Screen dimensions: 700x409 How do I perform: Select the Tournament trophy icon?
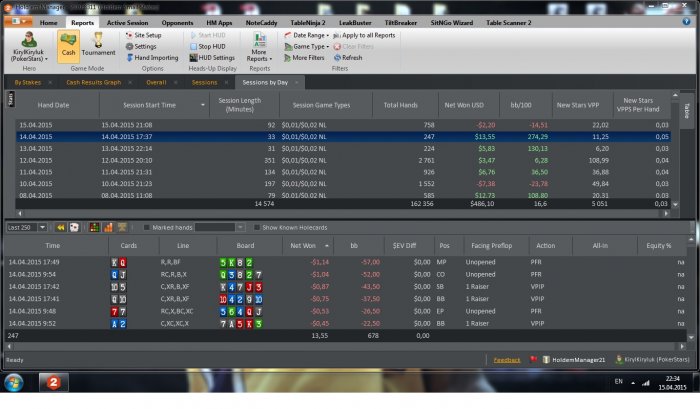click(x=98, y=45)
